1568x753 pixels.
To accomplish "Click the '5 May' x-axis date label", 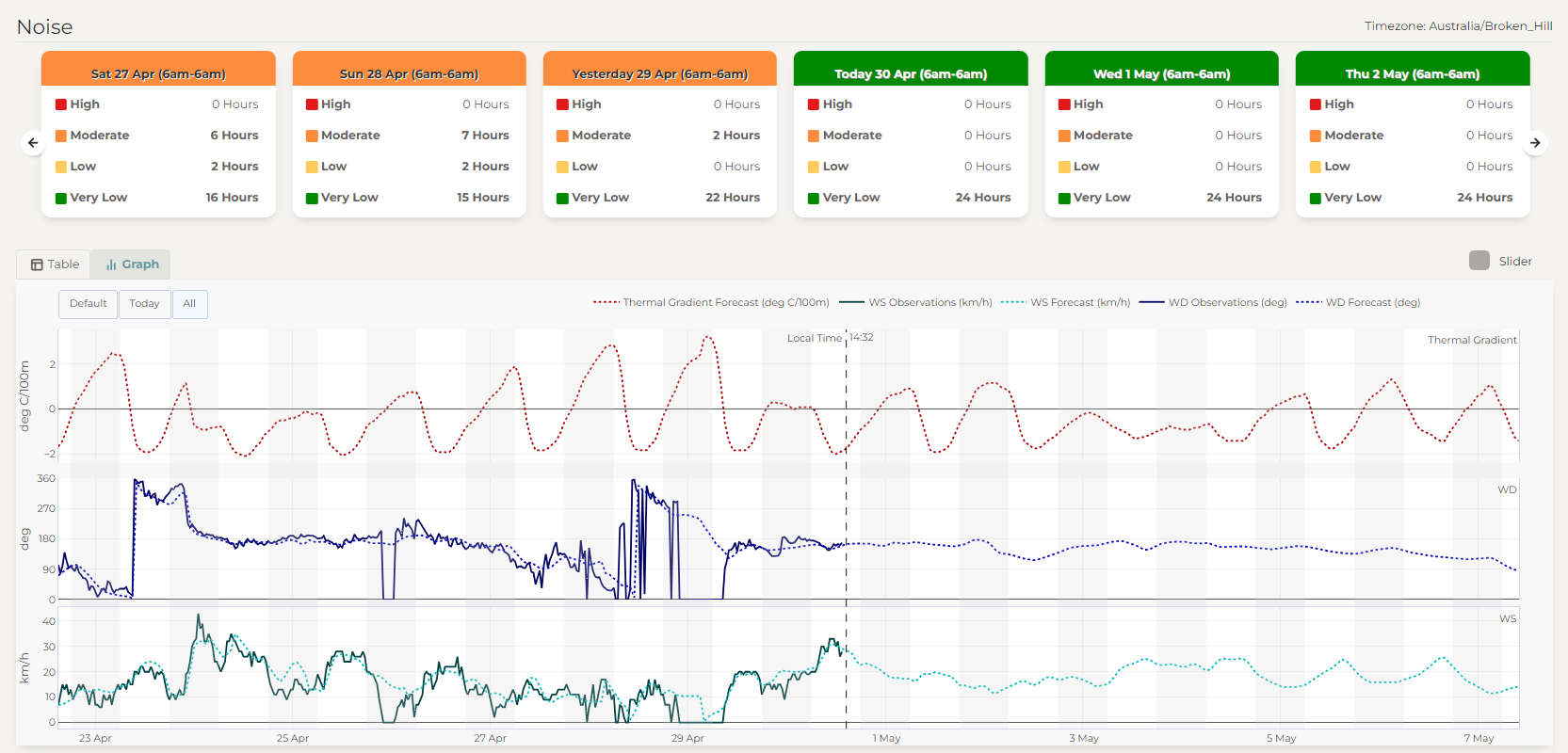I will 1281,739.
